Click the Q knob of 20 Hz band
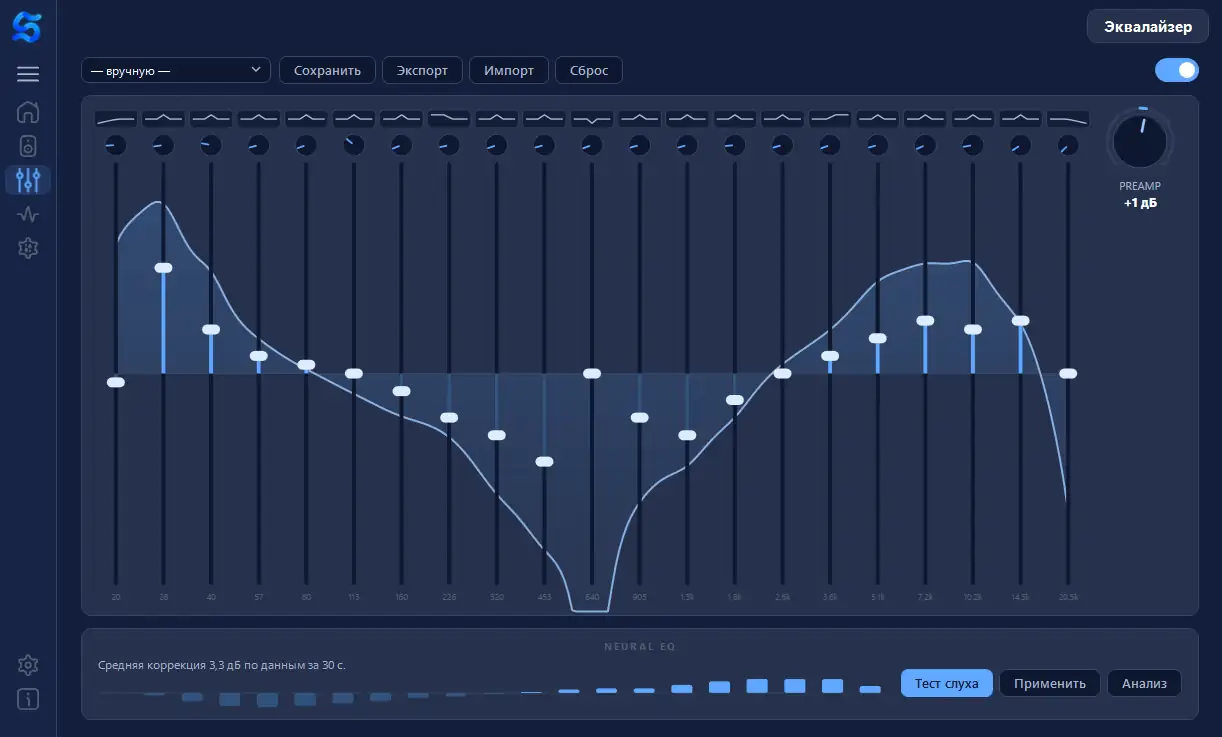The height and width of the screenshot is (737, 1222). pos(116,146)
